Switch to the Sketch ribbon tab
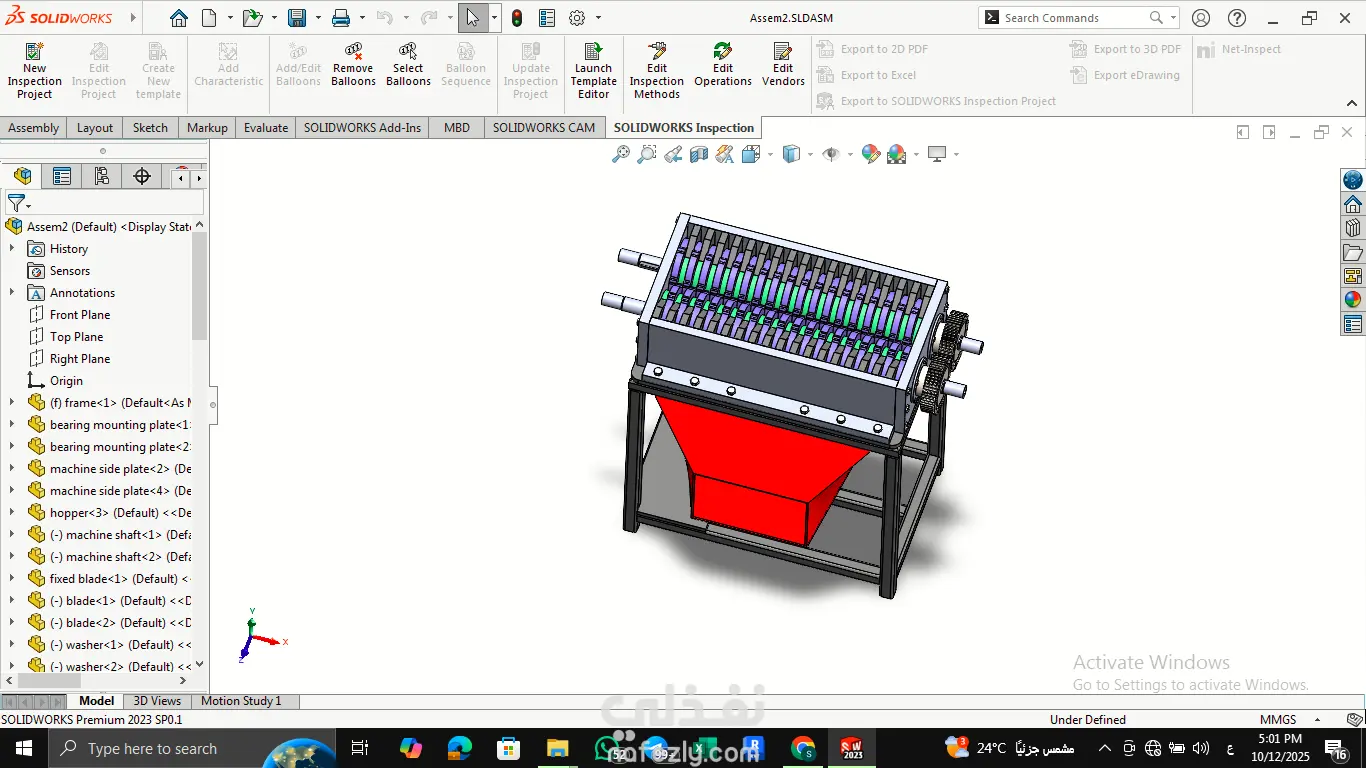The image size is (1366, 768). point(150,128)
